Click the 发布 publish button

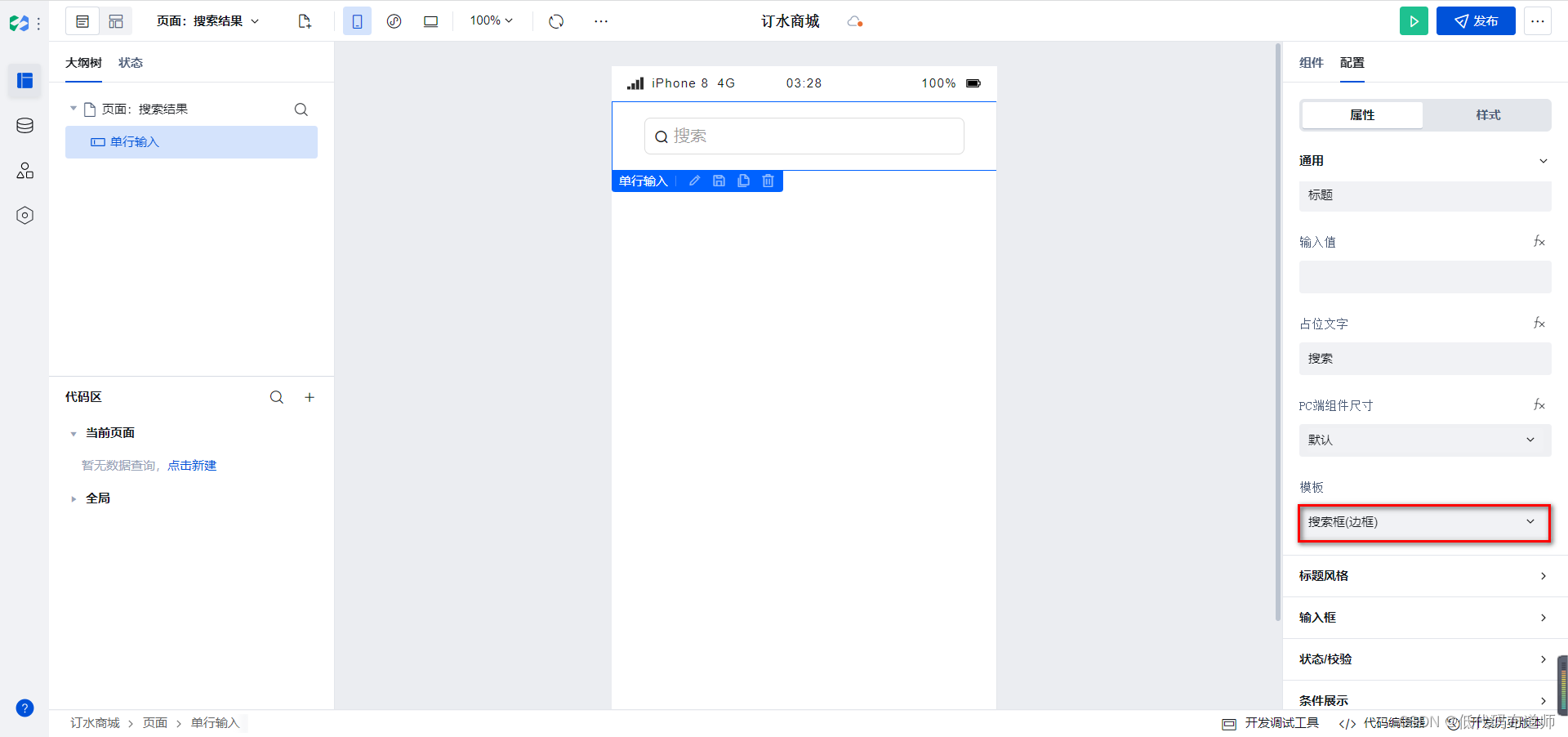[x=1476, y=21]
